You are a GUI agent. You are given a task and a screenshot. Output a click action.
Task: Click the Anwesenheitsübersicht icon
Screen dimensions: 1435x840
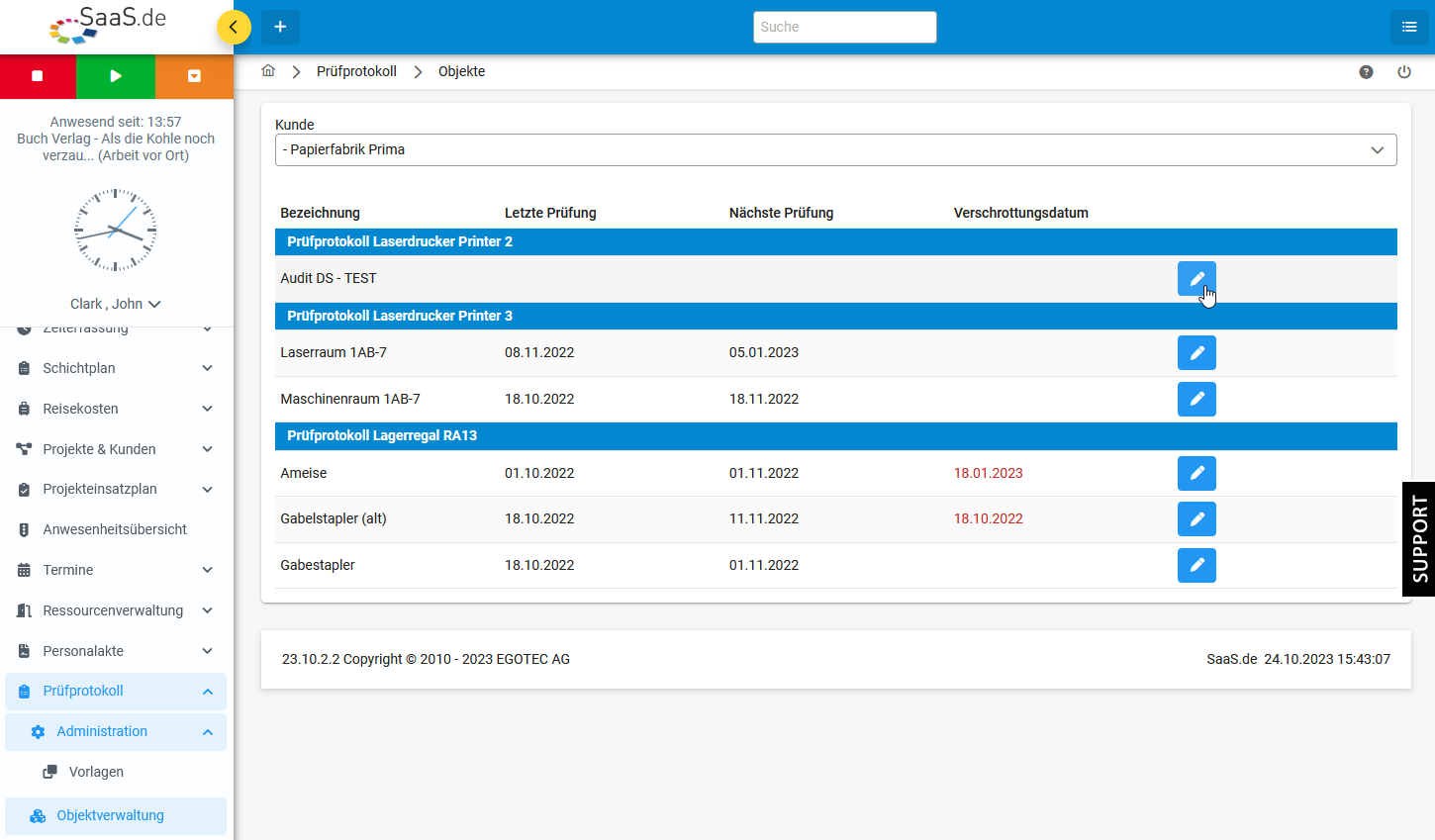pyautogui.click(x=24, y=529)
